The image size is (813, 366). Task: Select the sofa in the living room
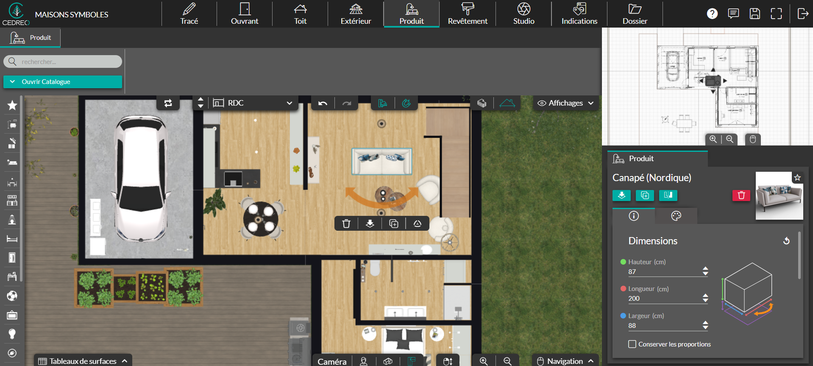pyautogui.click(x=382, y=161)
